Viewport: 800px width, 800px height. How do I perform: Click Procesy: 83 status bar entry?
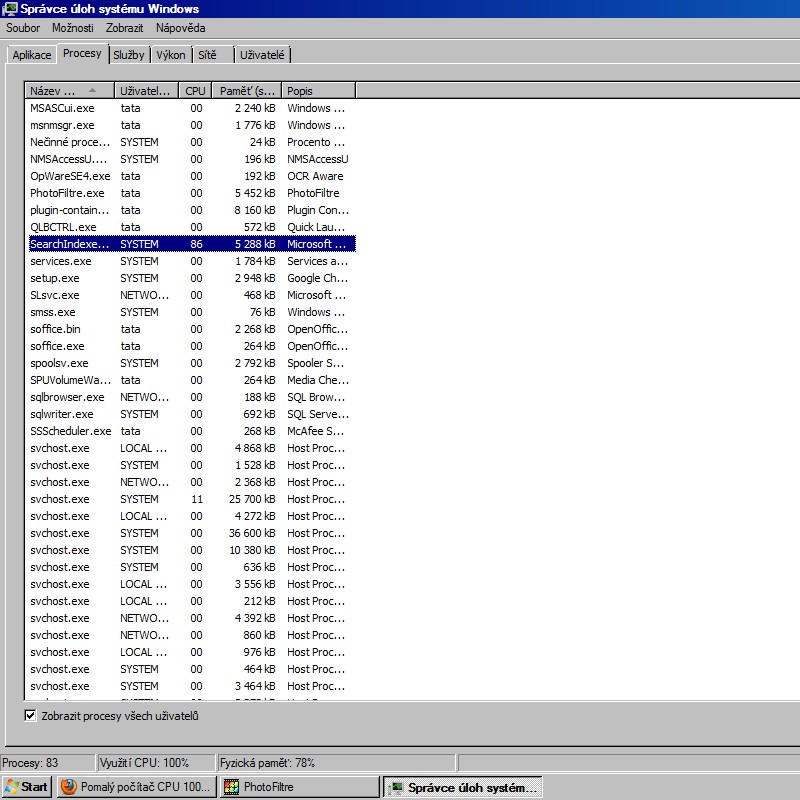tap(48, 763)
